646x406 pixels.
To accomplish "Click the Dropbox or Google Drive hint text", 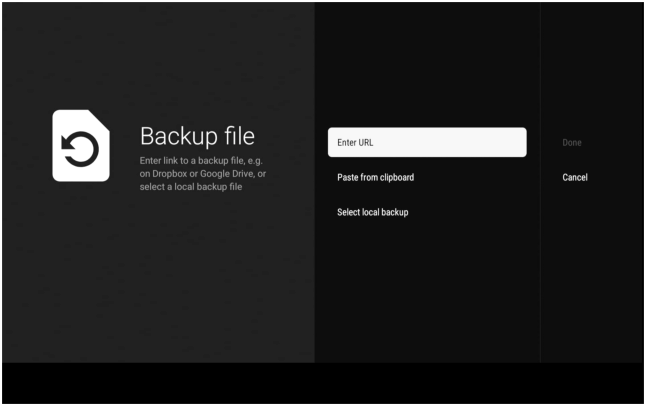I will coord(201,174).
